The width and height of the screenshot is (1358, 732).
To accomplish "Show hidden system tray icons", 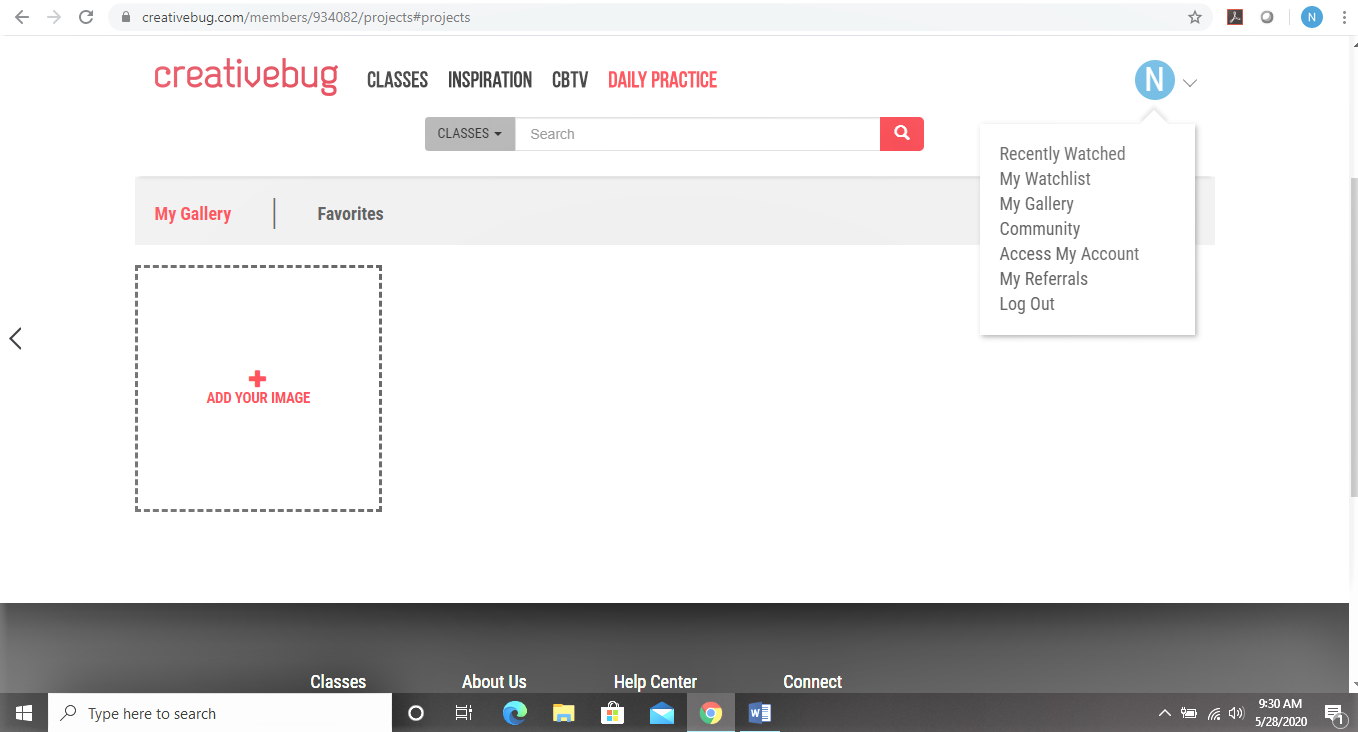I will 1164,713.
